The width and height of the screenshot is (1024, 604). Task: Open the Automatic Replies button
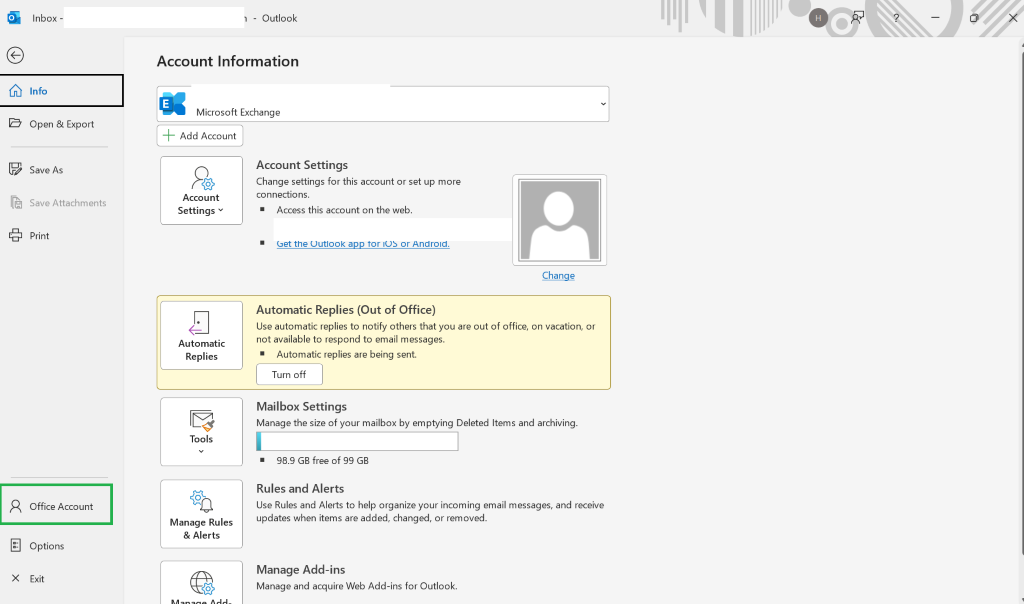[x=201, y=336]
